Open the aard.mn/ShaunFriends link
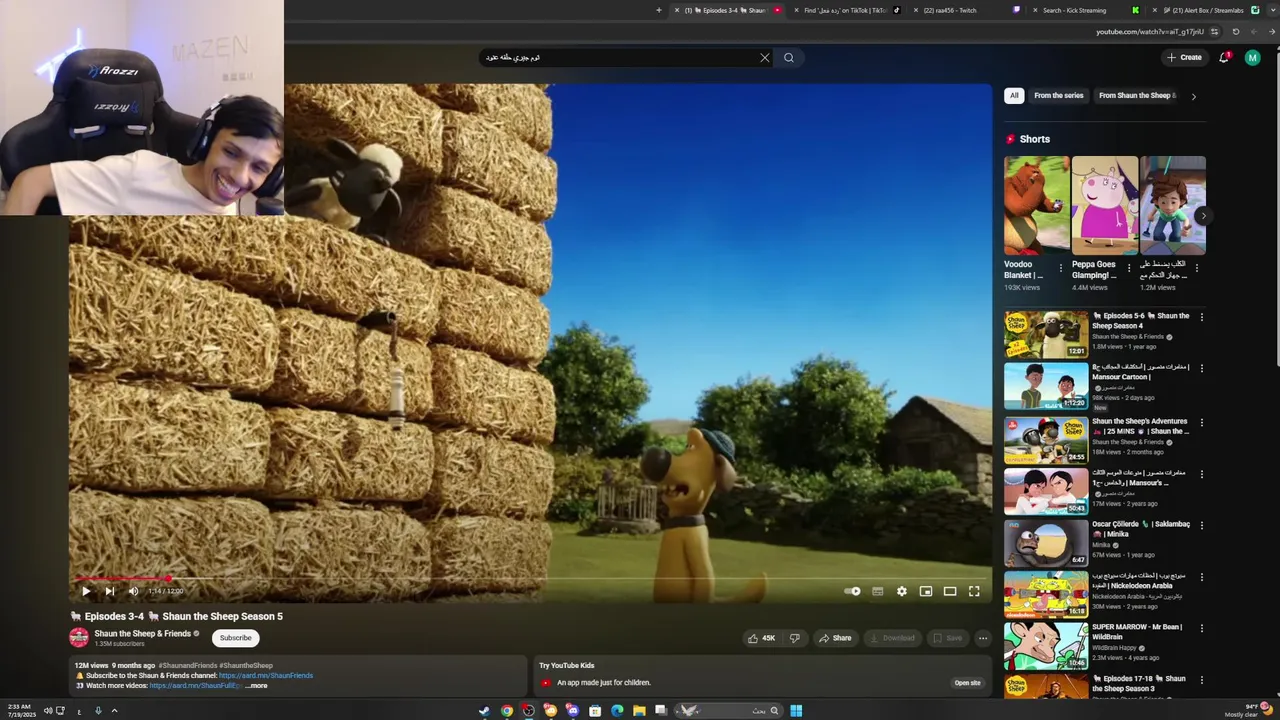Screen dimensions: 1280x720 (266, 676)
